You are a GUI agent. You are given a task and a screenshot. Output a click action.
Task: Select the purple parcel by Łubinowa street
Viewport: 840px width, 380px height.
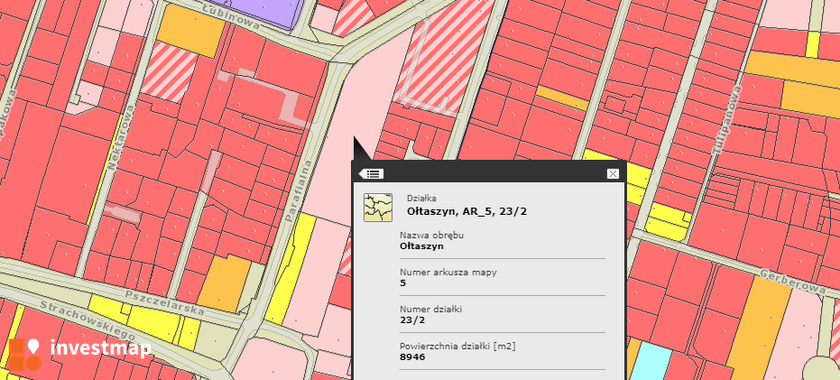pos(267,12)
